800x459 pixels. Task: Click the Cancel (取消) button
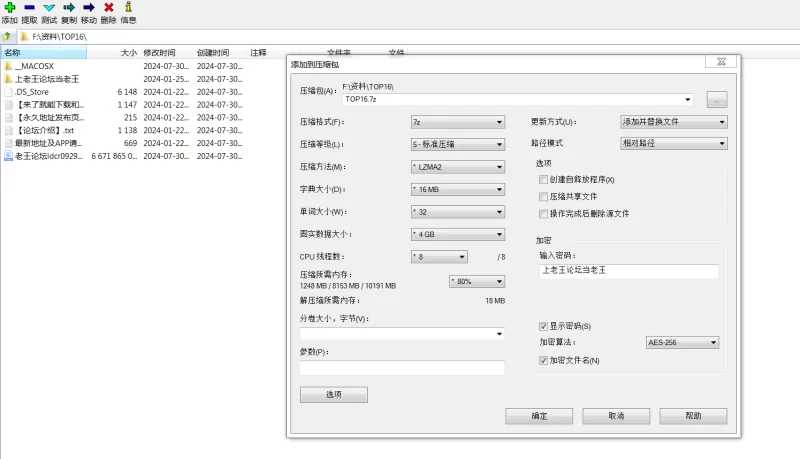pos(617,416)
